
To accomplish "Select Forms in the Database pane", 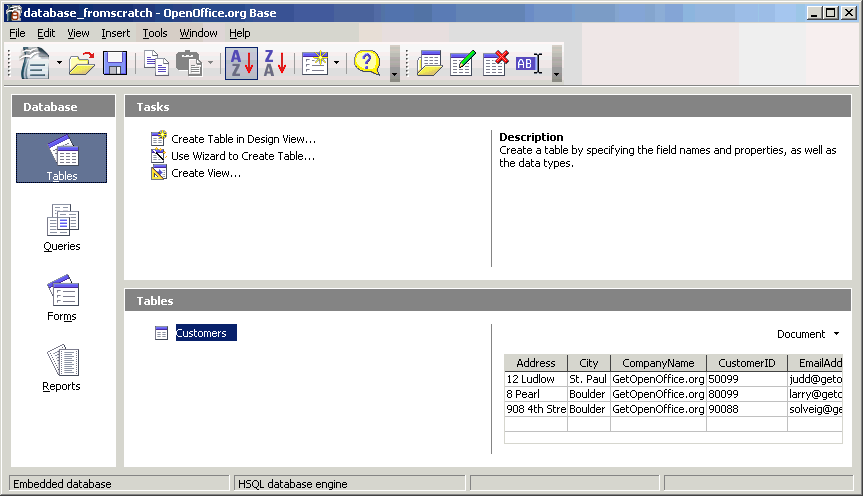I will click(x=62, y=298).
